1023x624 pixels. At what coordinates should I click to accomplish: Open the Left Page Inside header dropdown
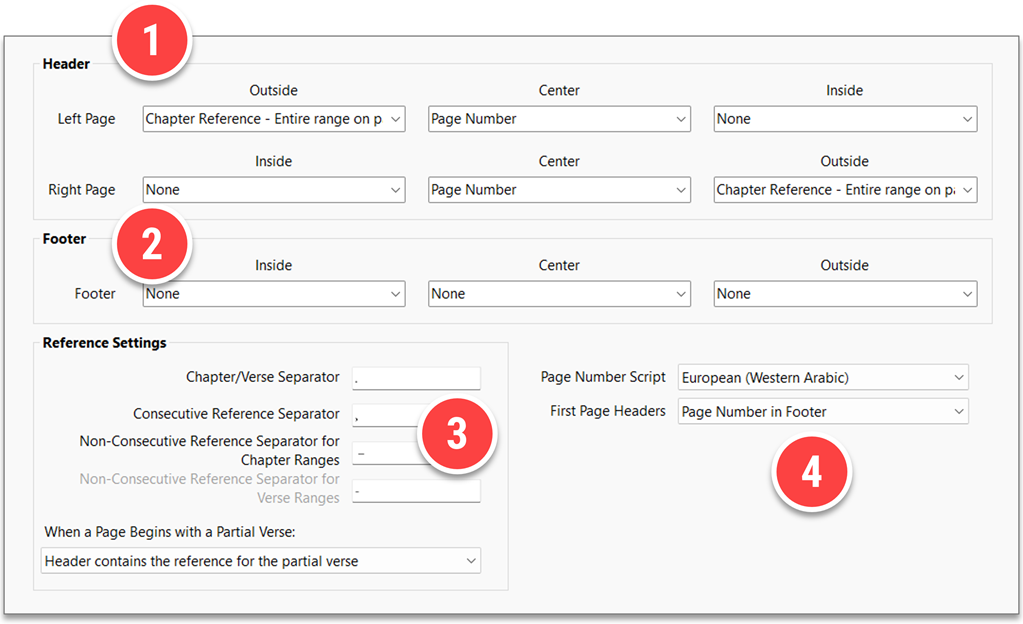pos(845,119)
